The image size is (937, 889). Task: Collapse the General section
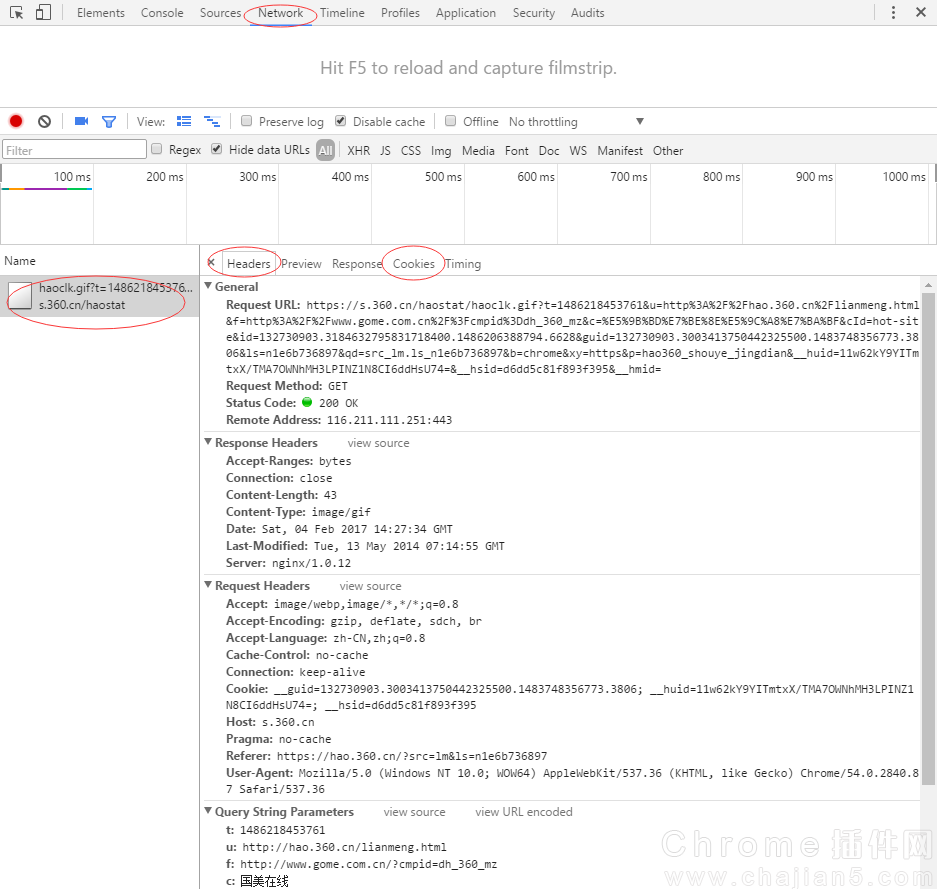click(x=208, y=287)
